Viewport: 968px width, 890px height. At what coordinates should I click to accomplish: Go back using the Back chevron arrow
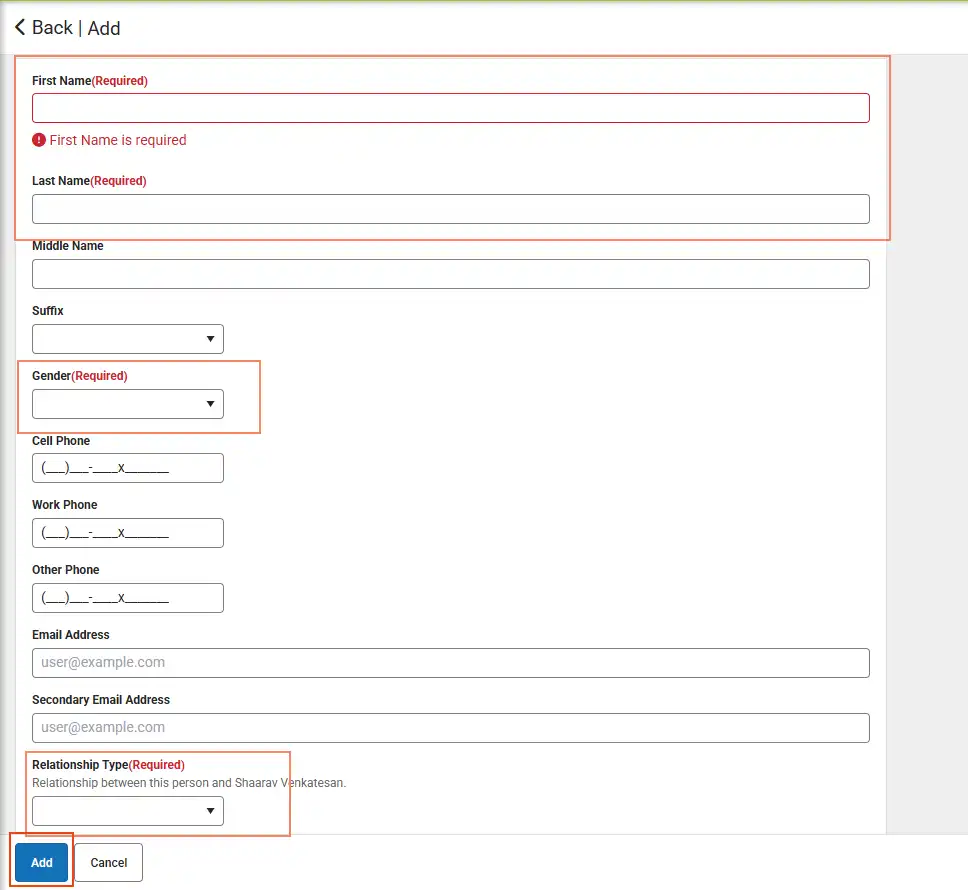coord(20,27)
